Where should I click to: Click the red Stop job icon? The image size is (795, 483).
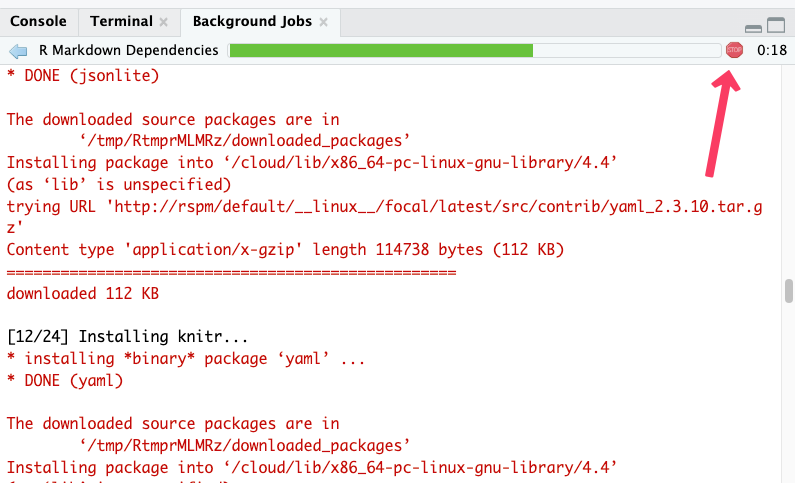735,50
